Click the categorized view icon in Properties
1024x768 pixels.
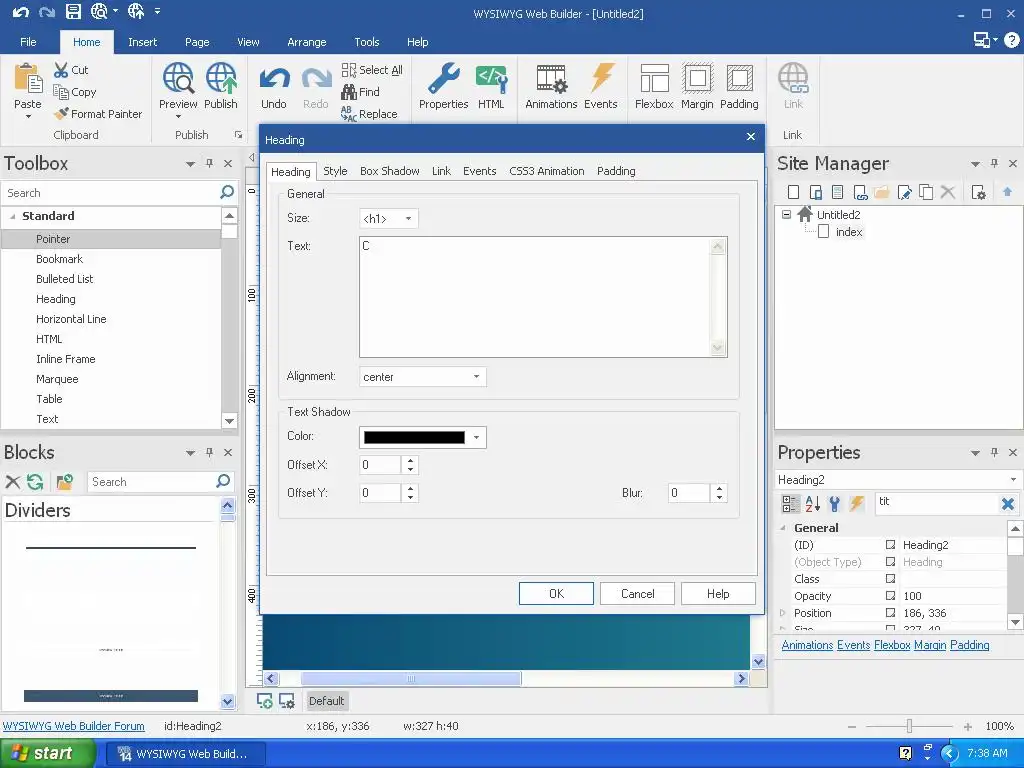point(790,504)
